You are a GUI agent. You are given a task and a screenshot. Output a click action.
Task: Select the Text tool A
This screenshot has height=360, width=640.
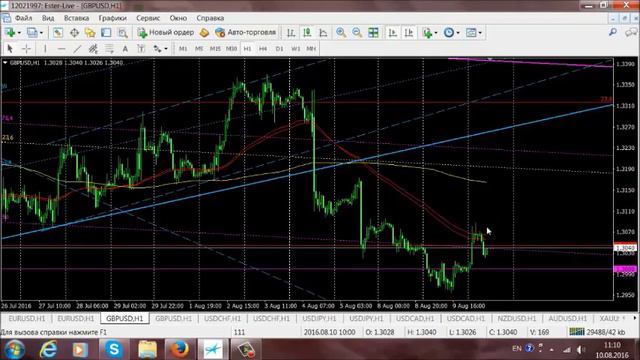tap(125, 49)
